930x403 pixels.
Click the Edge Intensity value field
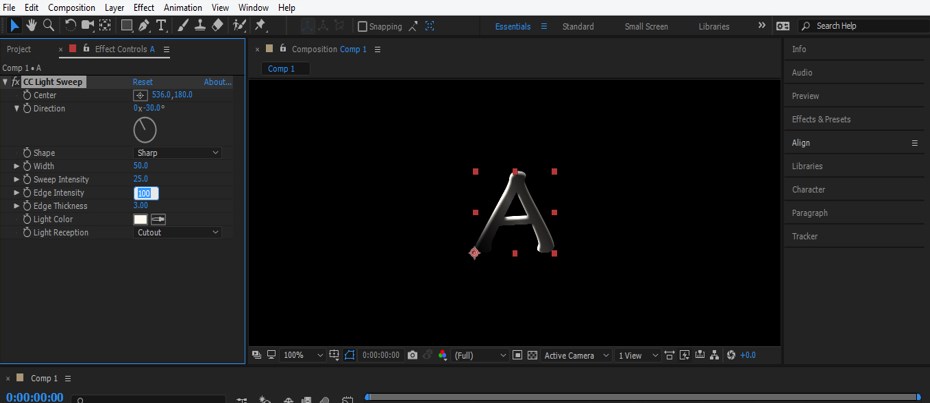click(145, 193)
